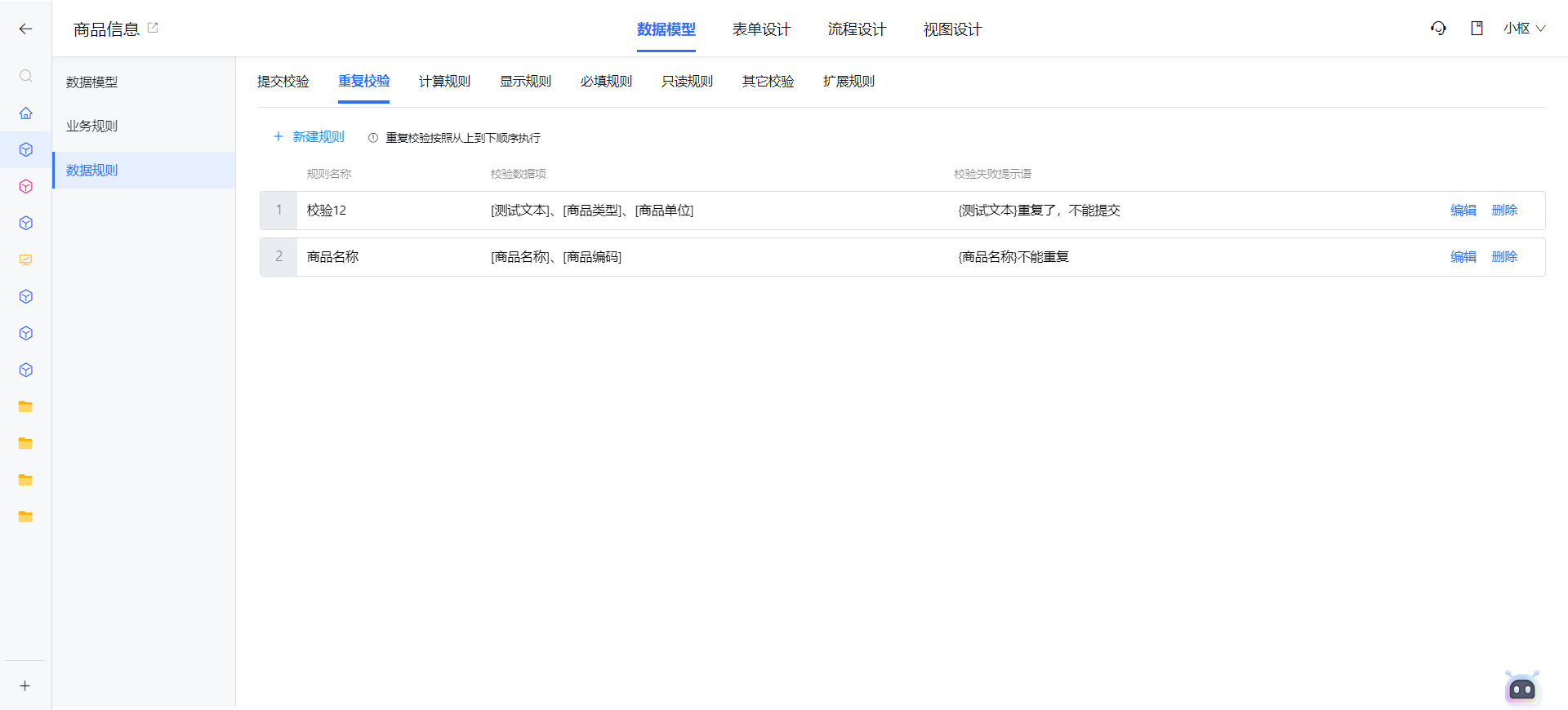Click hint text 重复校验按照从上到下顺序执行

[x=463, y=138]
